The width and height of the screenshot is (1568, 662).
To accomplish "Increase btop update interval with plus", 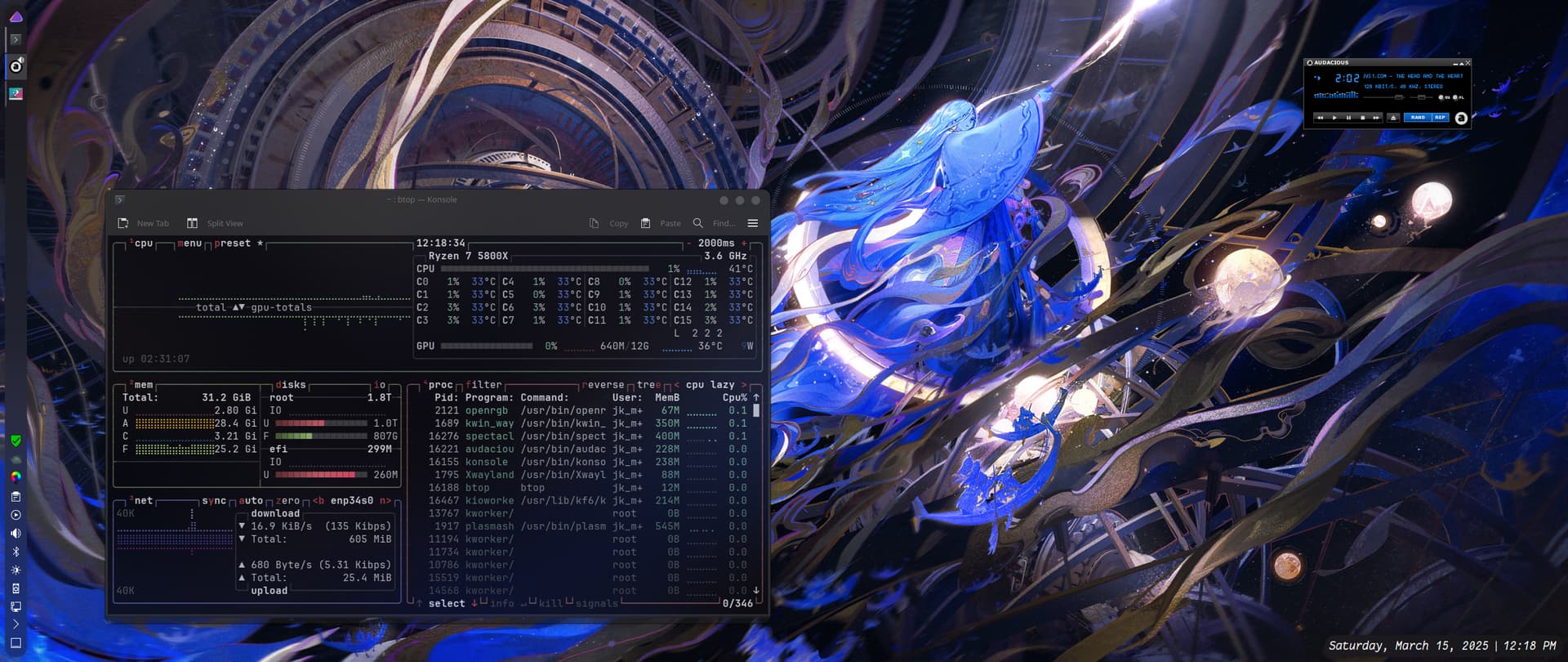I will coord(744,243).
